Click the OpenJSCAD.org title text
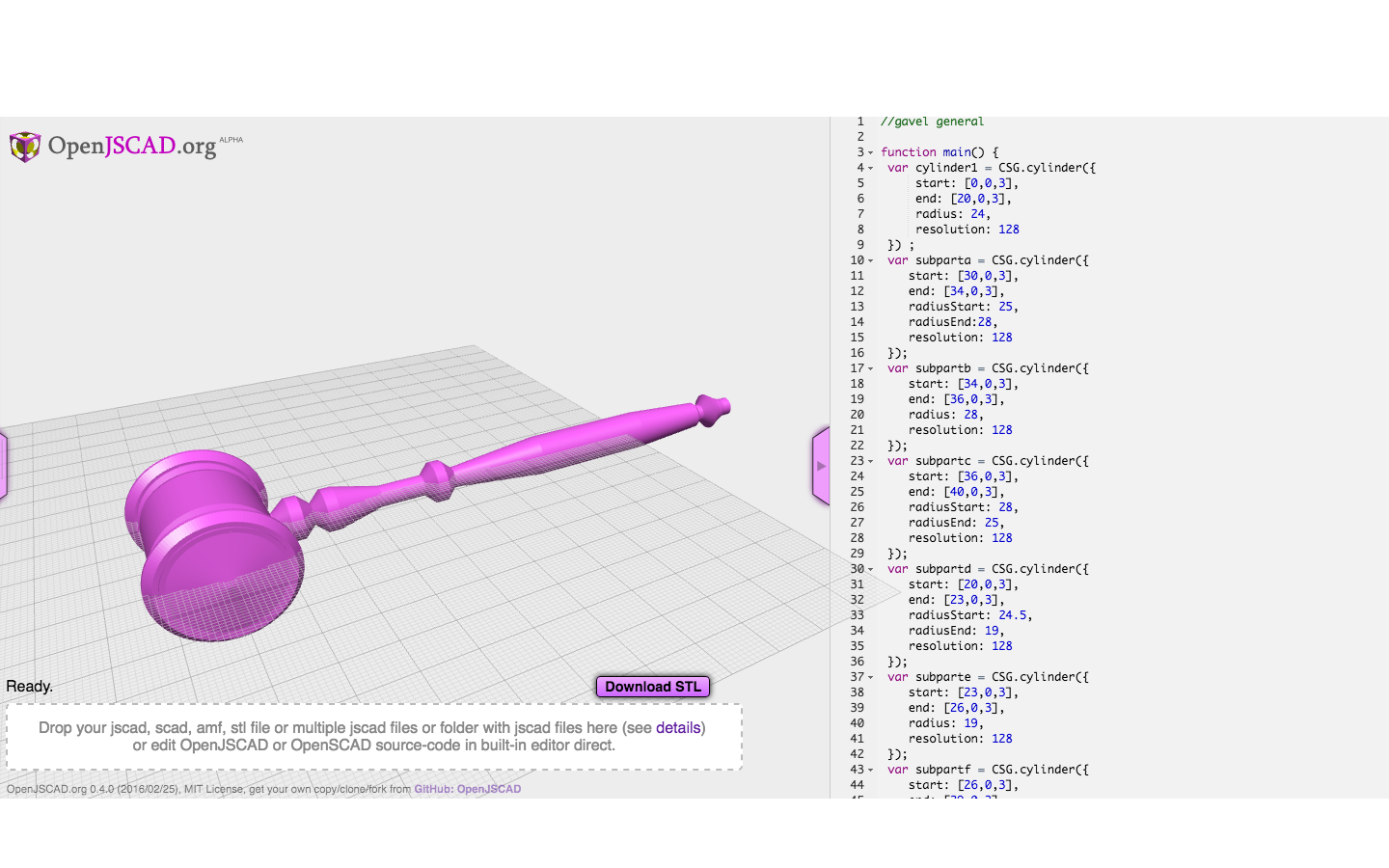Image resolution: width=1389 pixels, height=868 pixels. click(132, 146)
